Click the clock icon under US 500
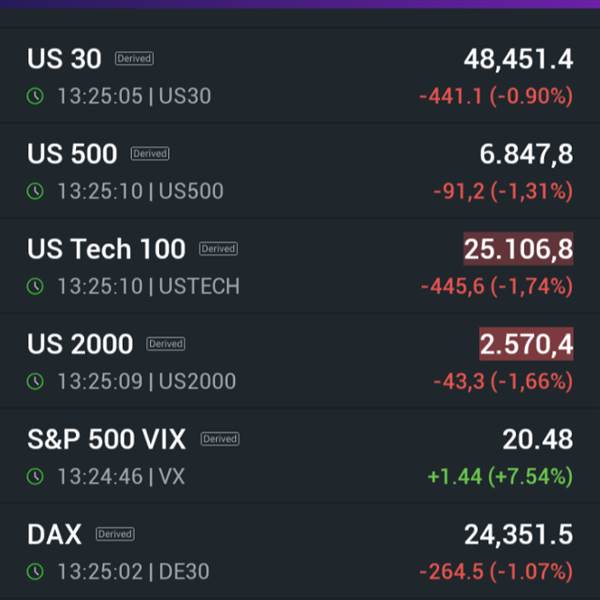This screenshot has width=600, height=600. point(35,191)
